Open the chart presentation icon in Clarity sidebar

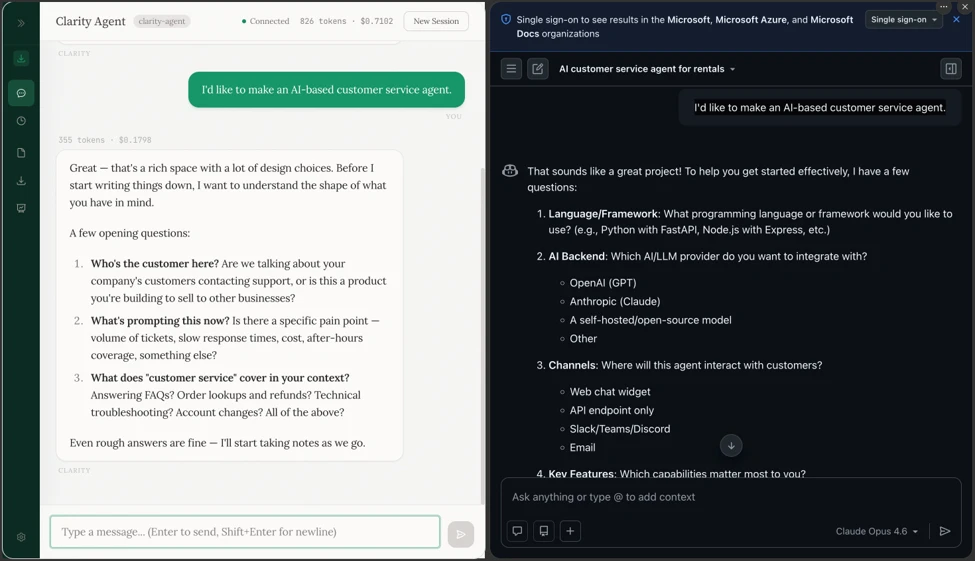(x=21, y=208)
